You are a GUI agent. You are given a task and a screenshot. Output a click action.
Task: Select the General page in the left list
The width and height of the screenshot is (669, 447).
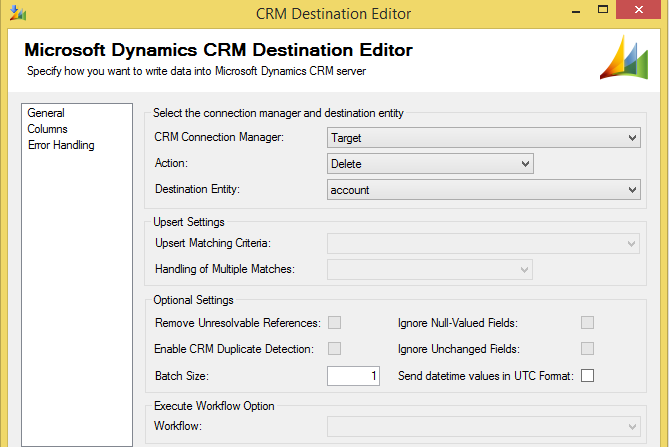point(46,113)
